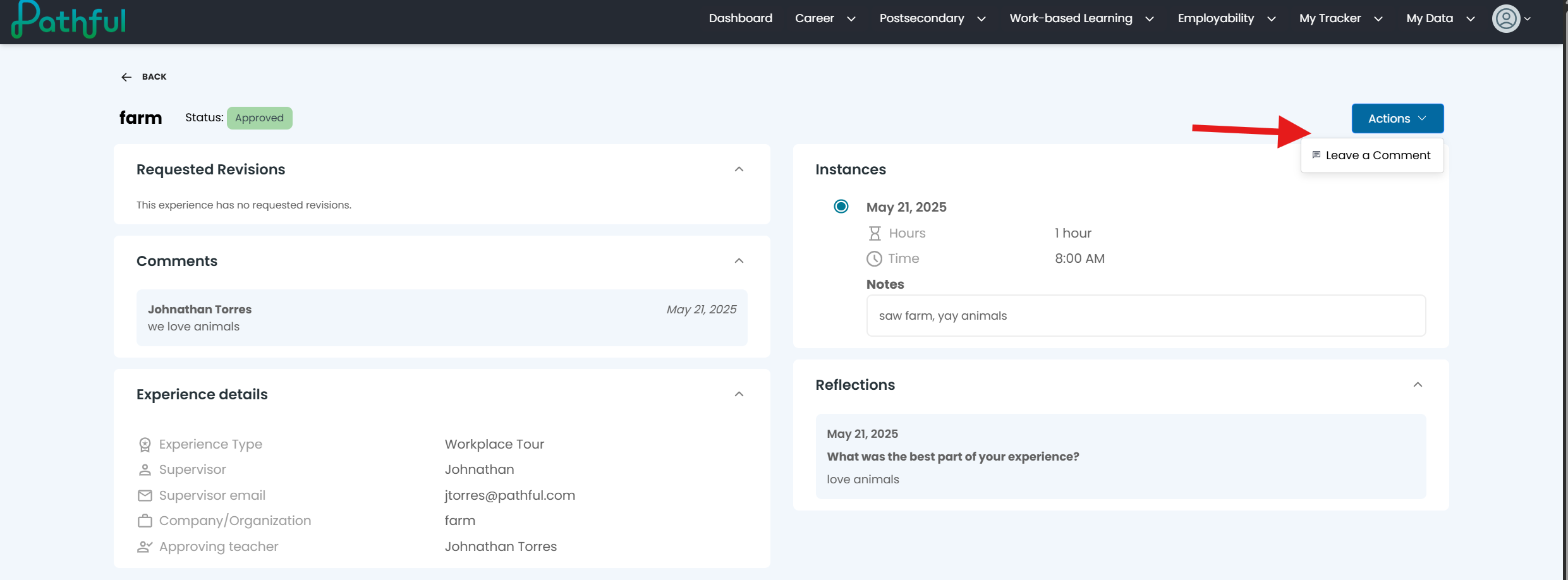Click the 'we love animals' comment text

193,327
